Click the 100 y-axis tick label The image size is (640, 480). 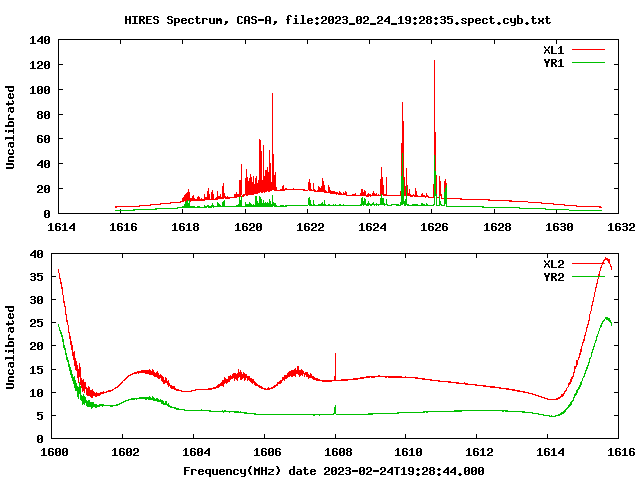coord(40,90)
